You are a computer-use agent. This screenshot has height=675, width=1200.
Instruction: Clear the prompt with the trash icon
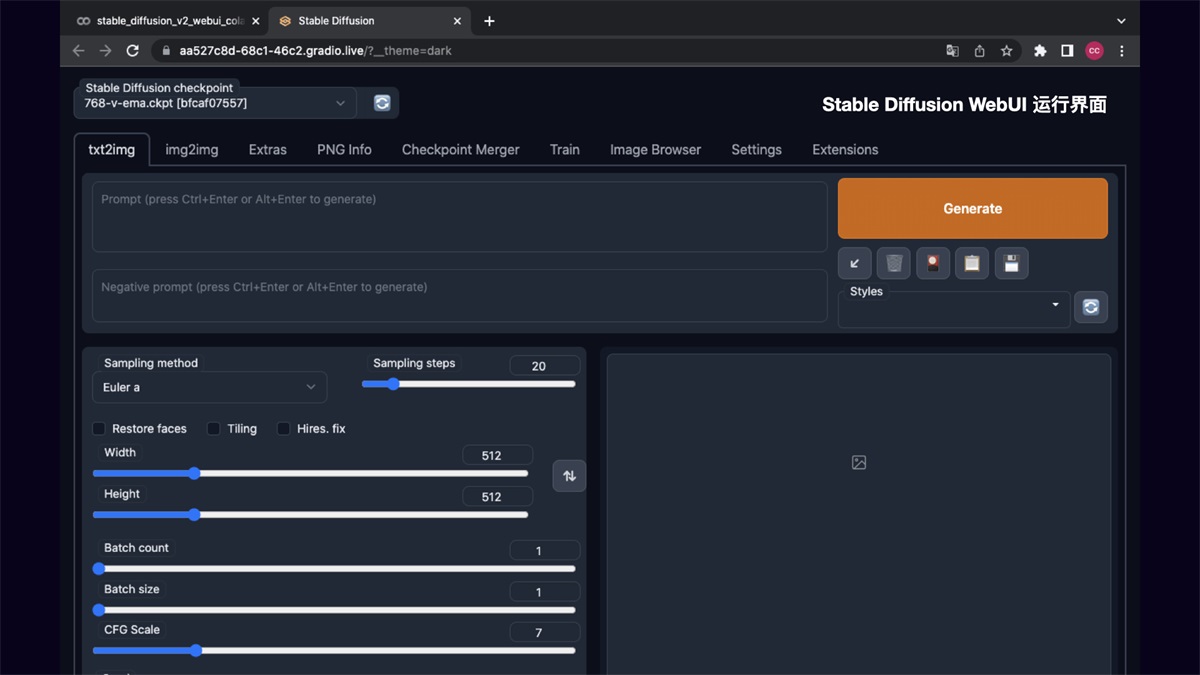(893, 263)
